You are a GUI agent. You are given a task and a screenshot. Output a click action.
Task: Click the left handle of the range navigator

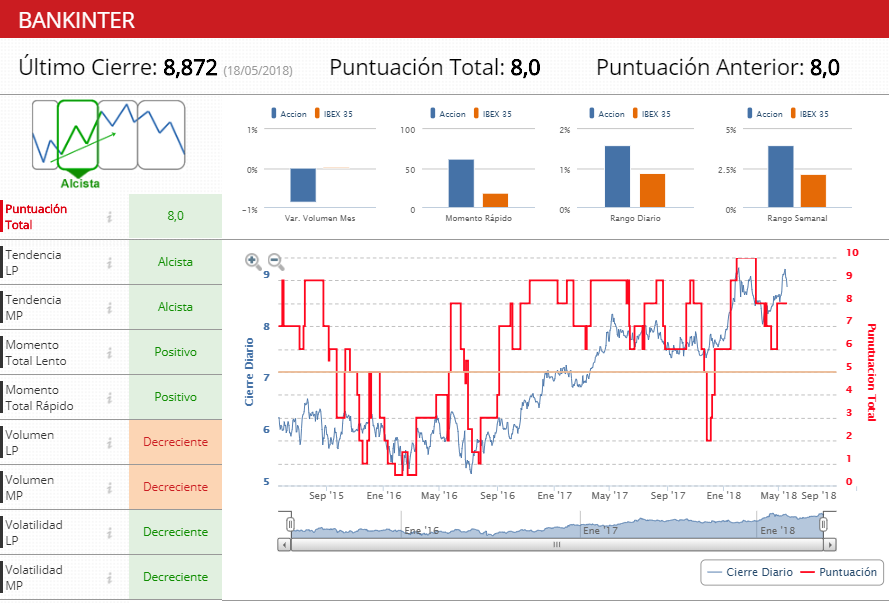[290, 524]
